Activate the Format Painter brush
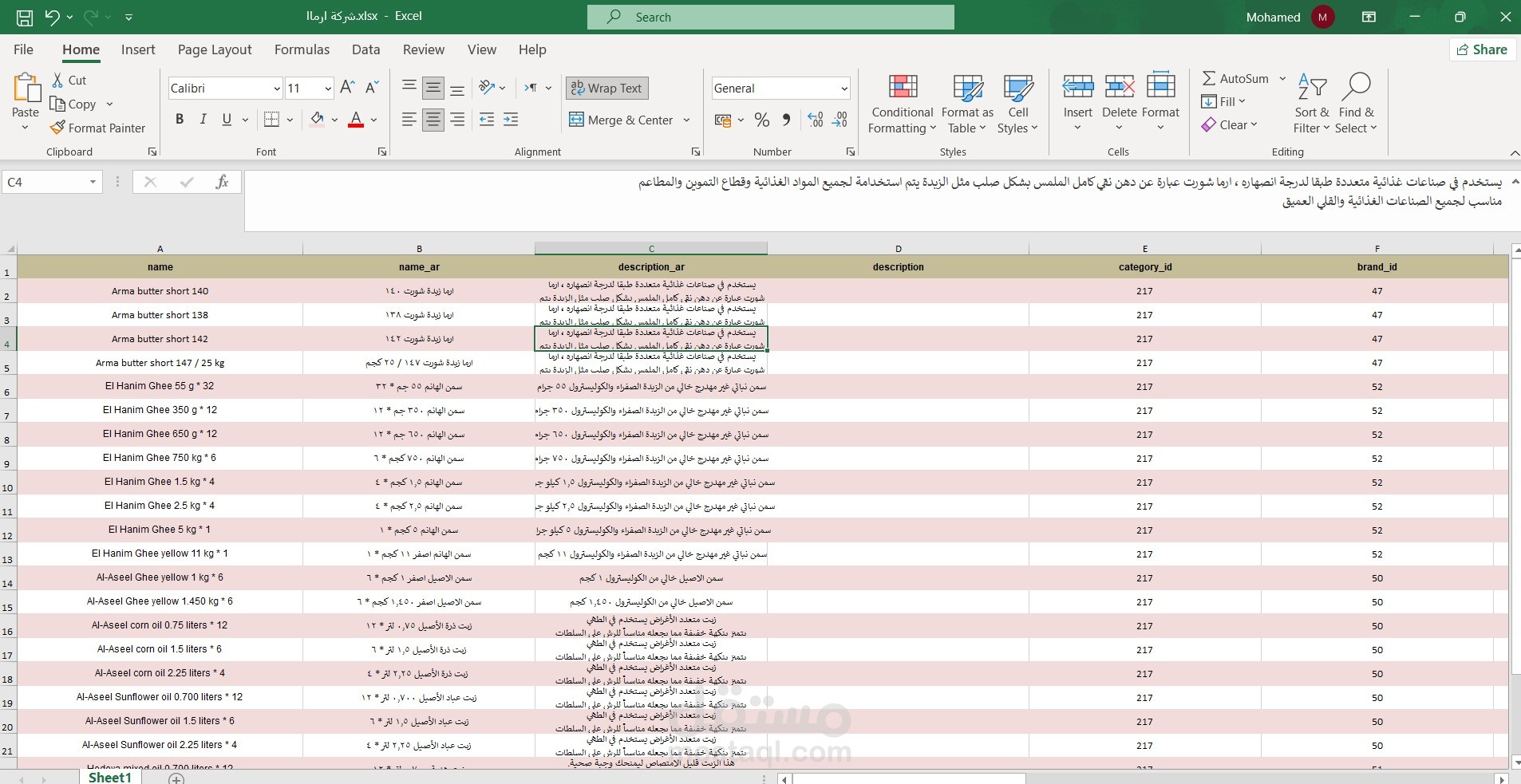Screen dimensions: 1521x784 (97, 128)
